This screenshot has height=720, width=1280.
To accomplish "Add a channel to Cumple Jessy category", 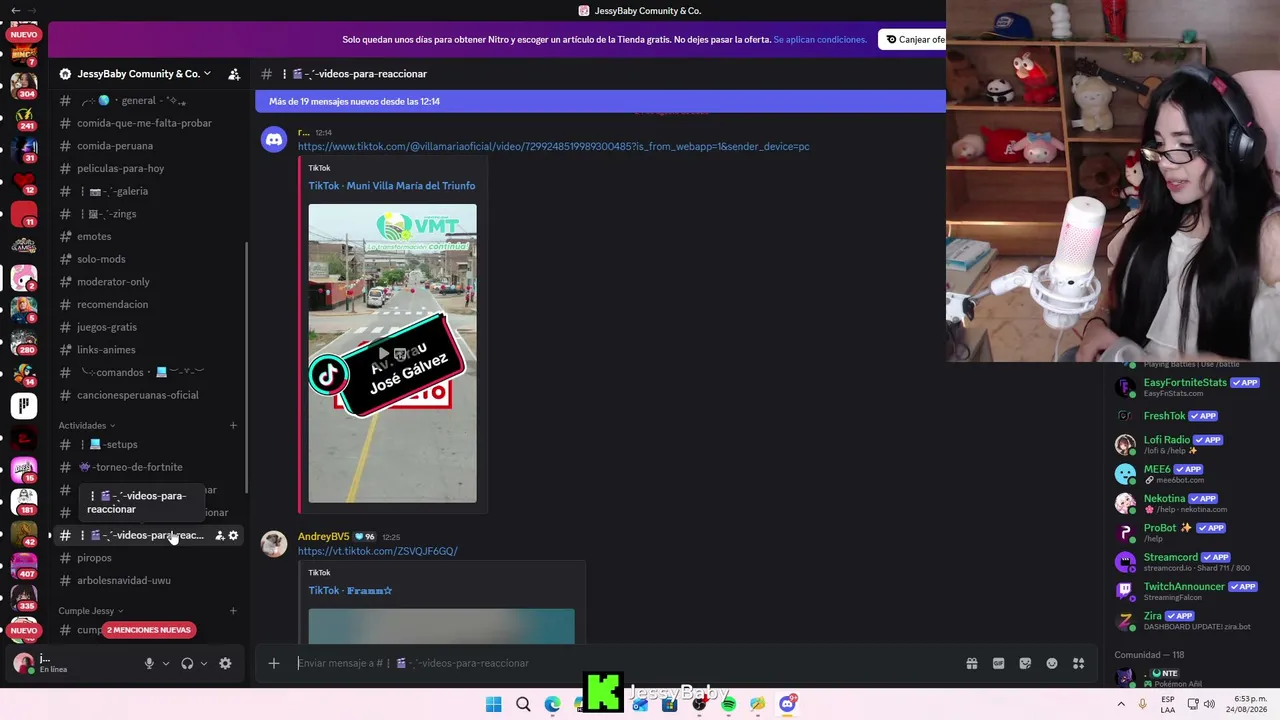I will pyautogui.click(x=233, y=611).
